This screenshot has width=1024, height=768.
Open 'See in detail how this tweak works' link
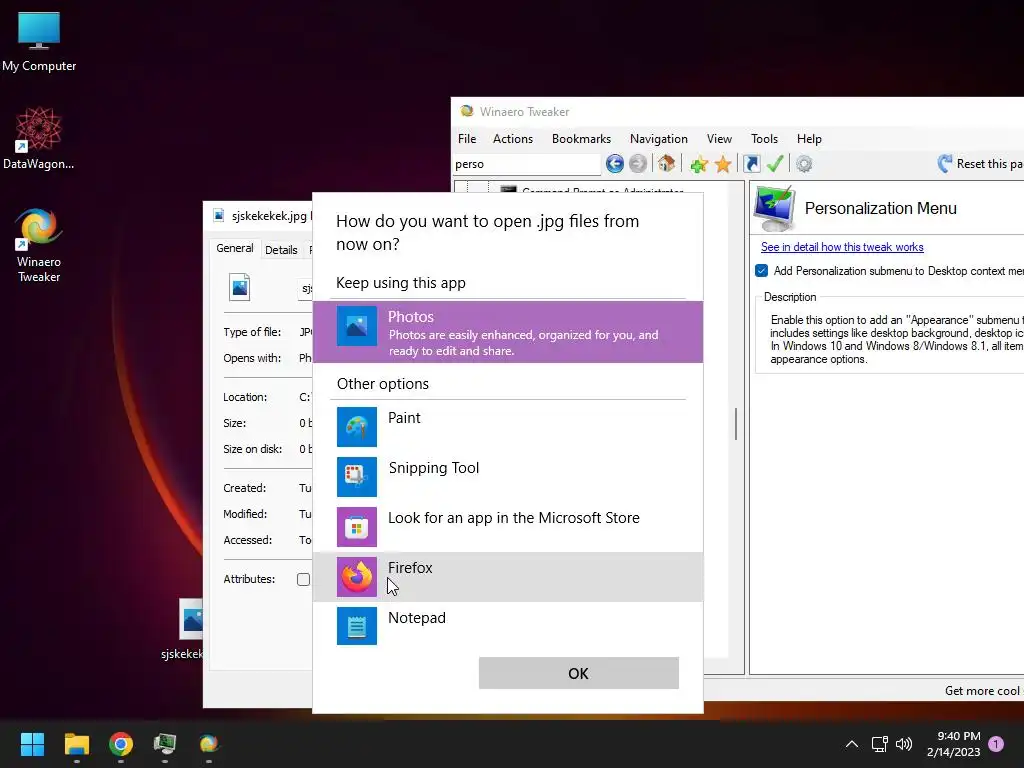pos(842,247)
